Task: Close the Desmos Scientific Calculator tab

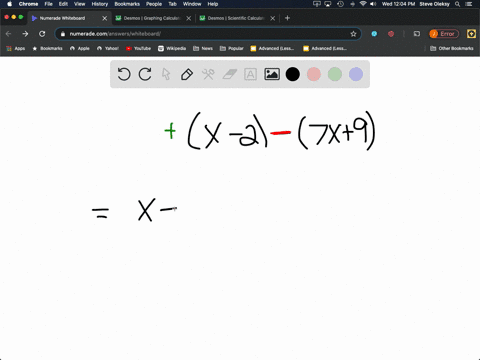Action: click(273, 18)
